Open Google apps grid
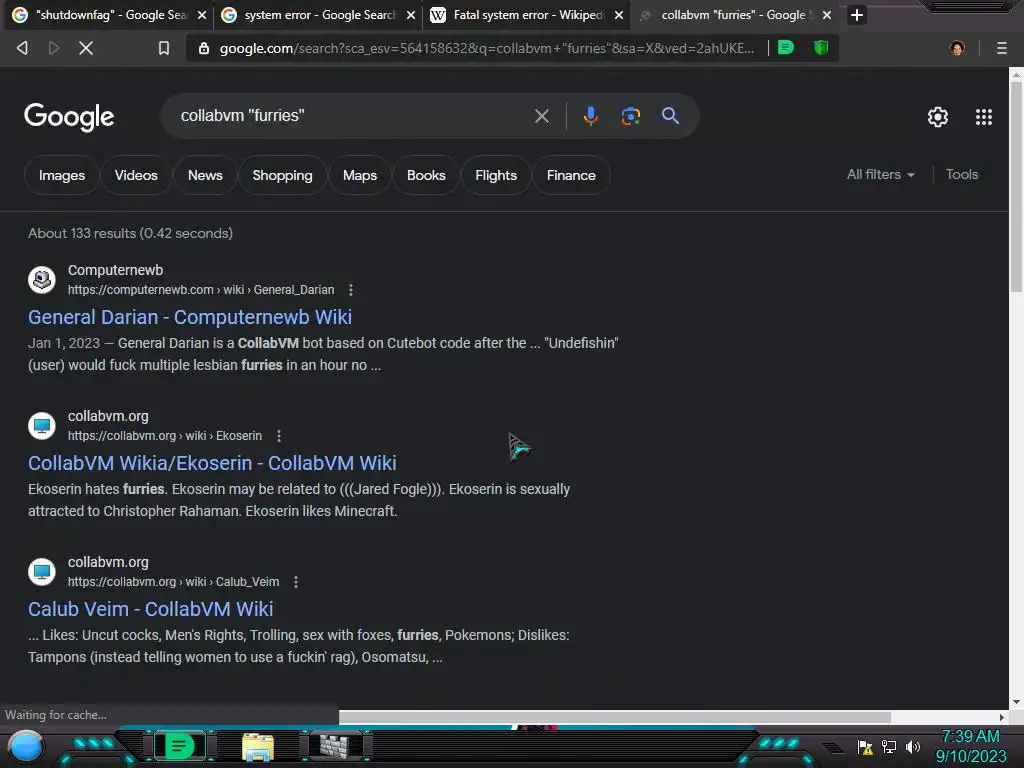 [984, 117]
